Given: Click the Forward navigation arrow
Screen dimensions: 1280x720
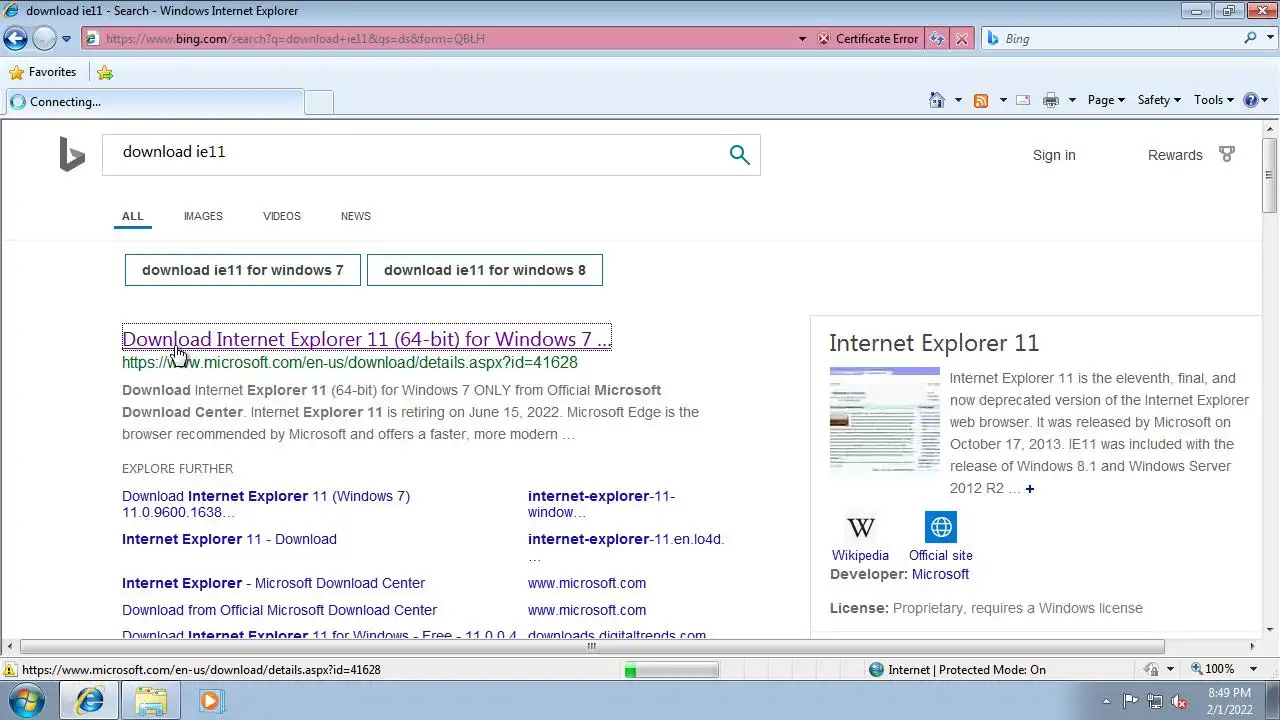Looking at the screenshot, I should pos(44,39).
